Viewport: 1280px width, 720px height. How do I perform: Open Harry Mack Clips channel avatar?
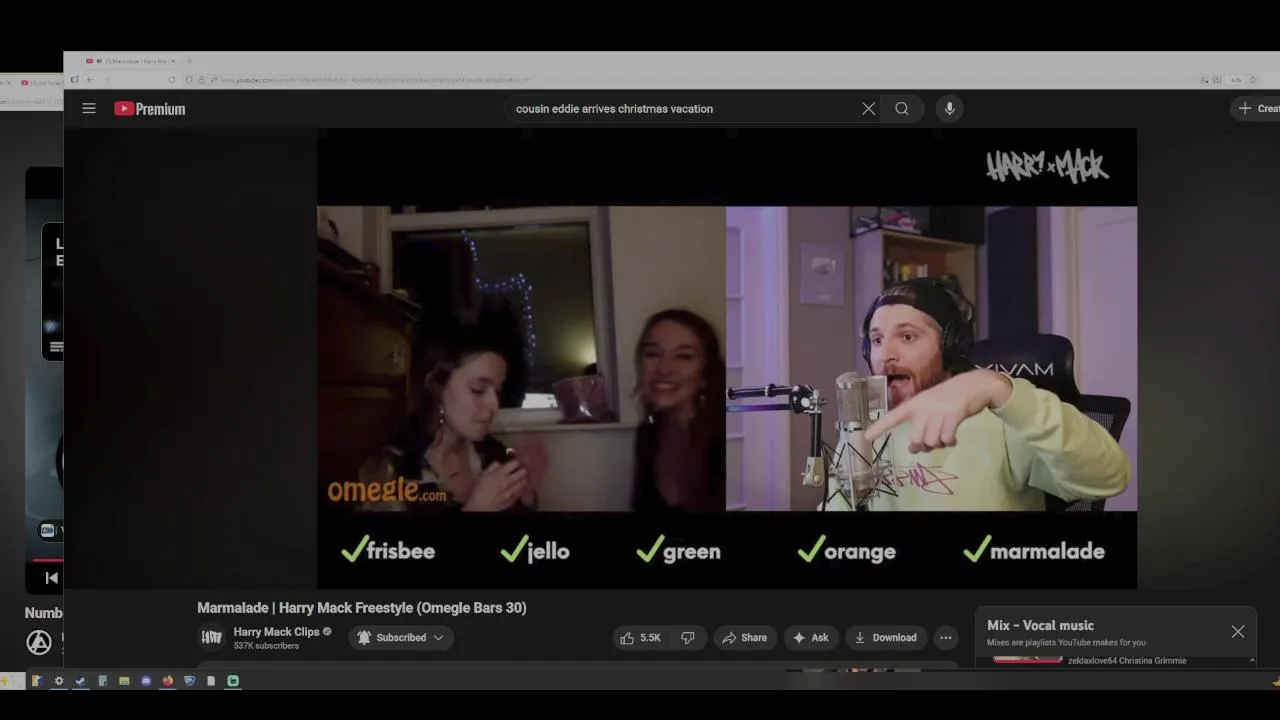pyautogui.click(x=211, y=637)
